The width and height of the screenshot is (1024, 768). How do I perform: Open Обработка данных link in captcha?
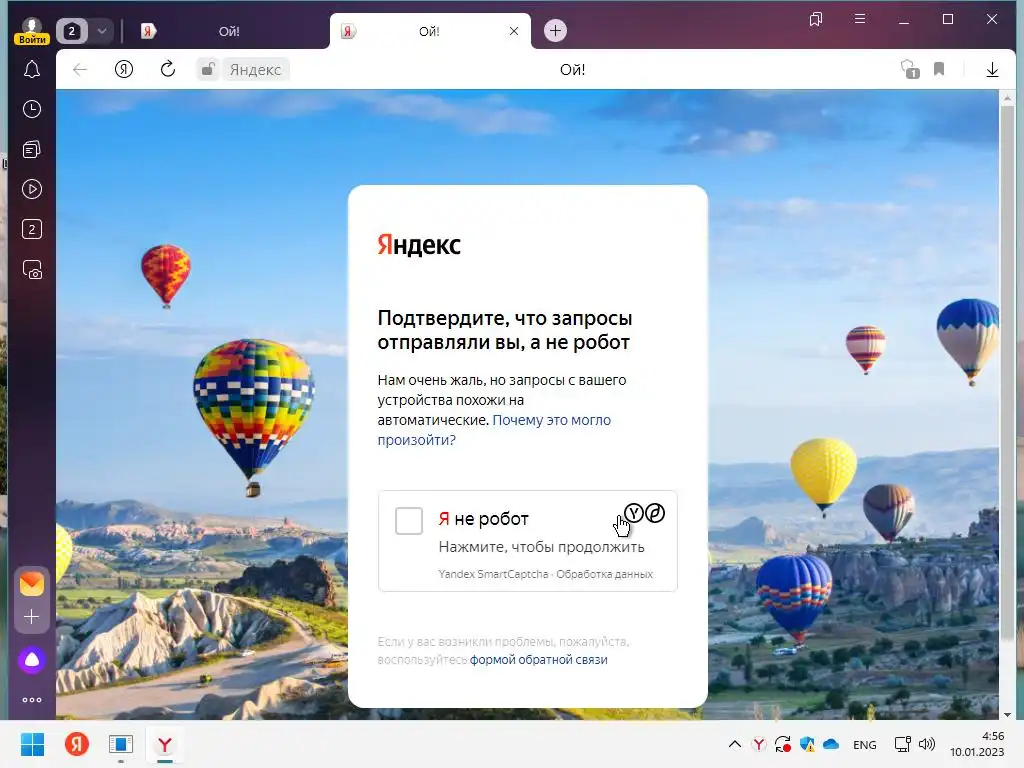(604, 574)
